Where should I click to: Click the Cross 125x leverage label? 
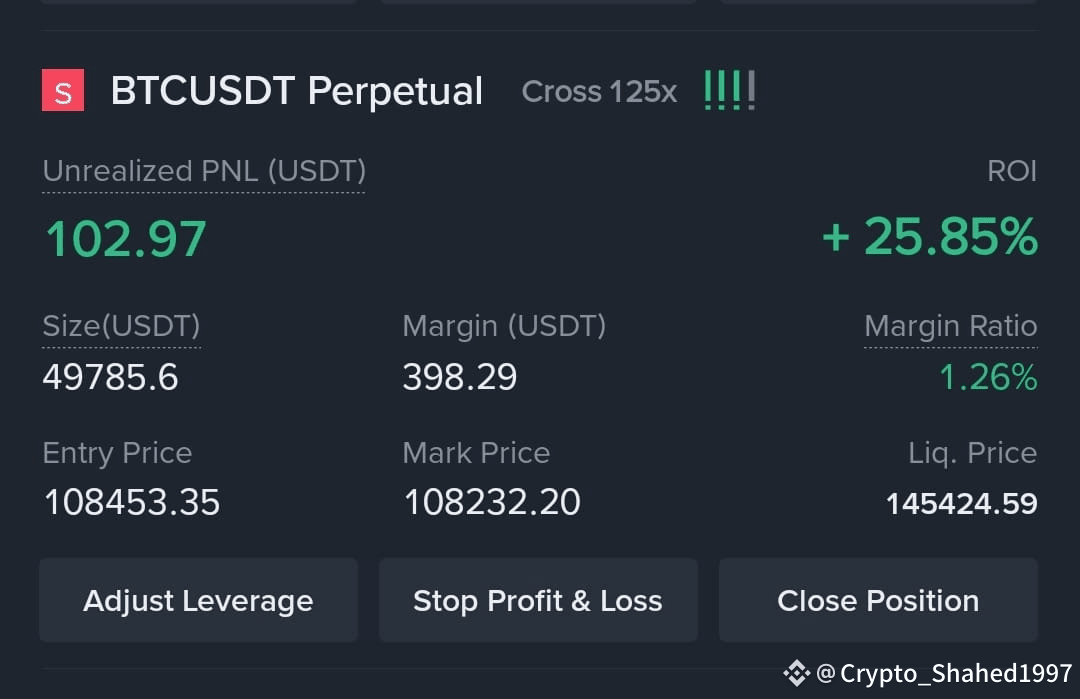point(599,92)
